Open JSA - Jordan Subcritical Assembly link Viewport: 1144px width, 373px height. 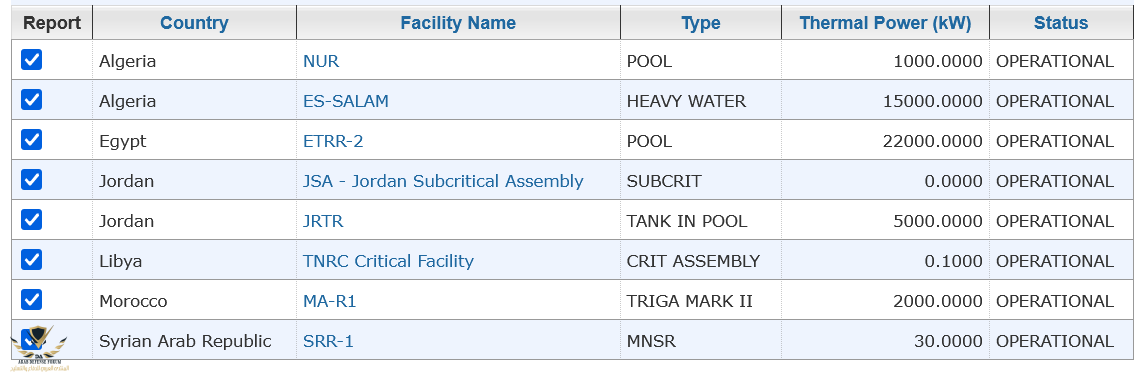443,181
